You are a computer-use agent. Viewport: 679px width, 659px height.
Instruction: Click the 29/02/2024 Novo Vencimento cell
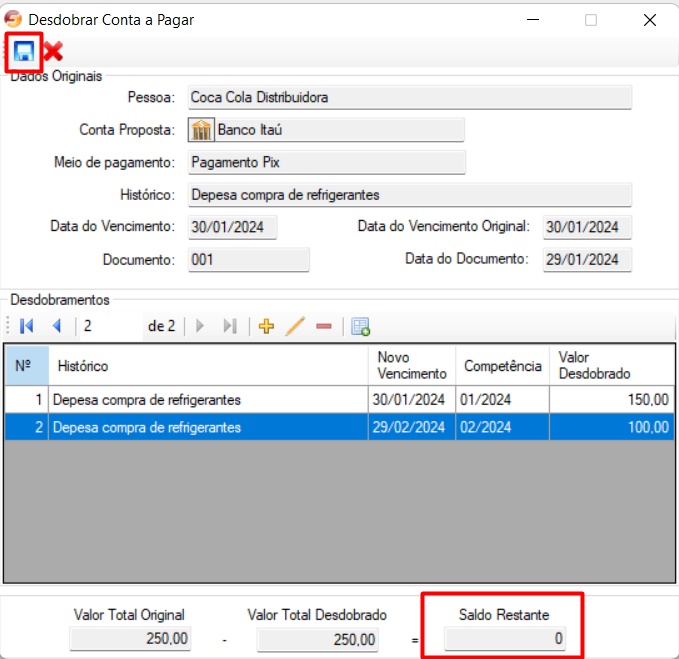tap(412, 427)
